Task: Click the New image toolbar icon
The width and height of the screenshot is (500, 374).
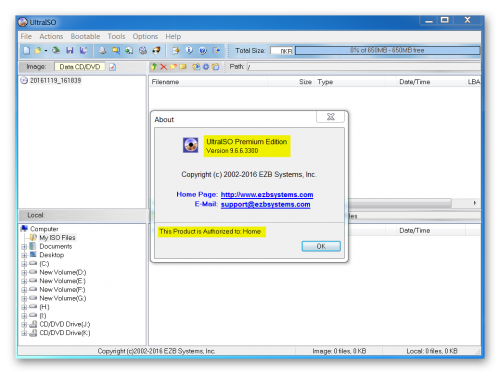Action: click(26, 51)
